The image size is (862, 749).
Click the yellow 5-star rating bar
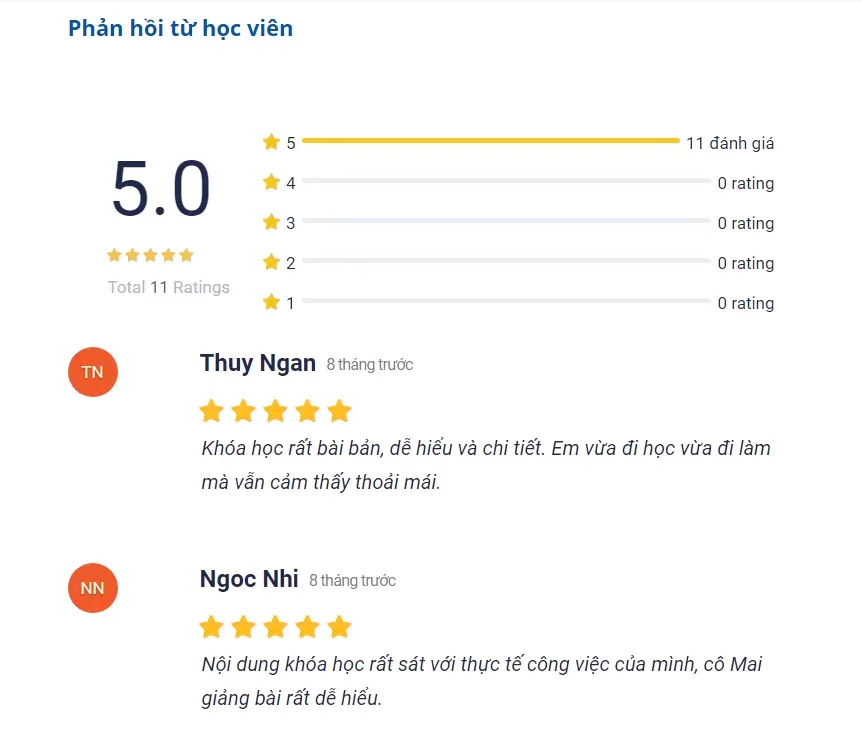coord(490,141)
